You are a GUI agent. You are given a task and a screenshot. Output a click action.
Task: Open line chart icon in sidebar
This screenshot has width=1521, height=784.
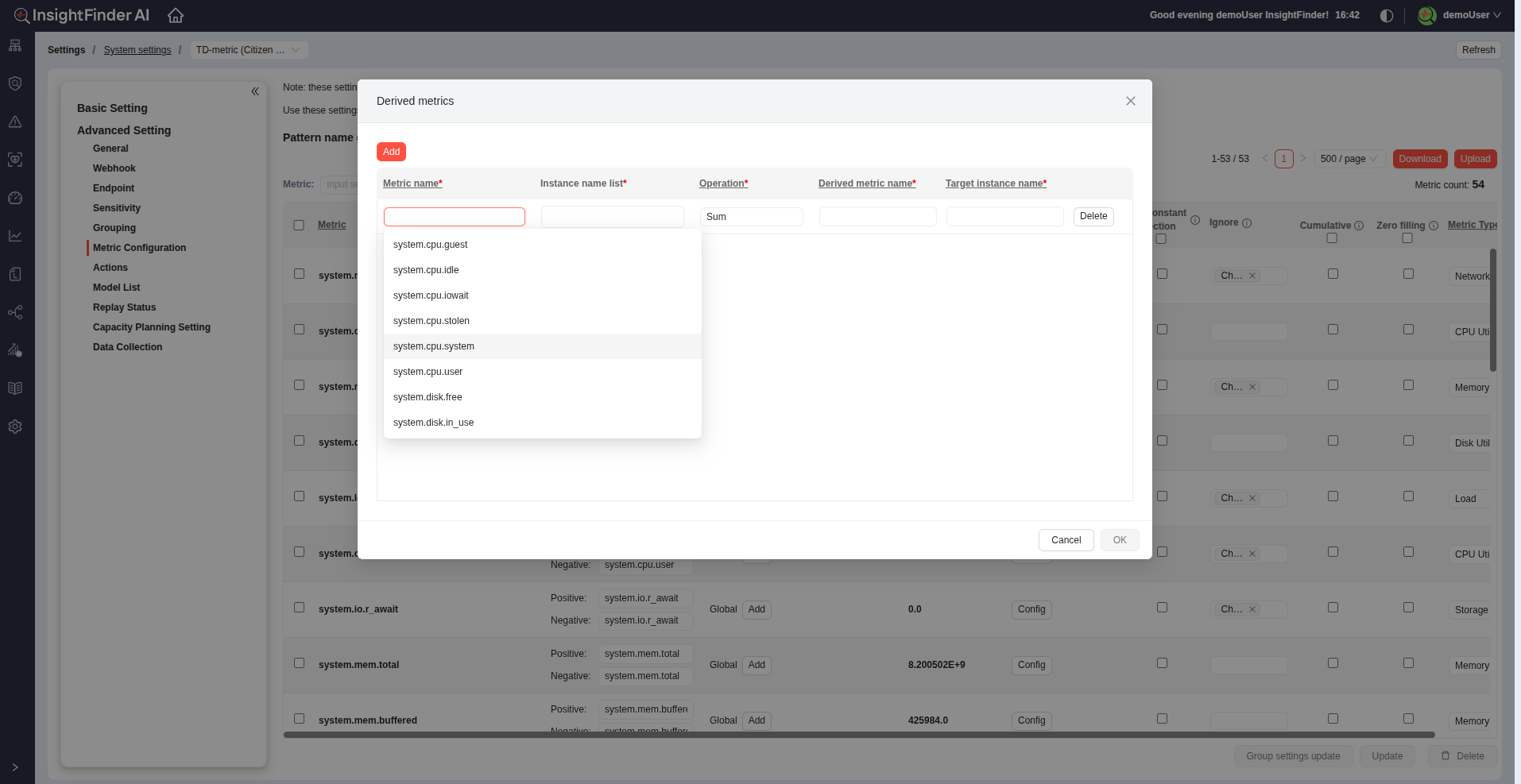15,236
